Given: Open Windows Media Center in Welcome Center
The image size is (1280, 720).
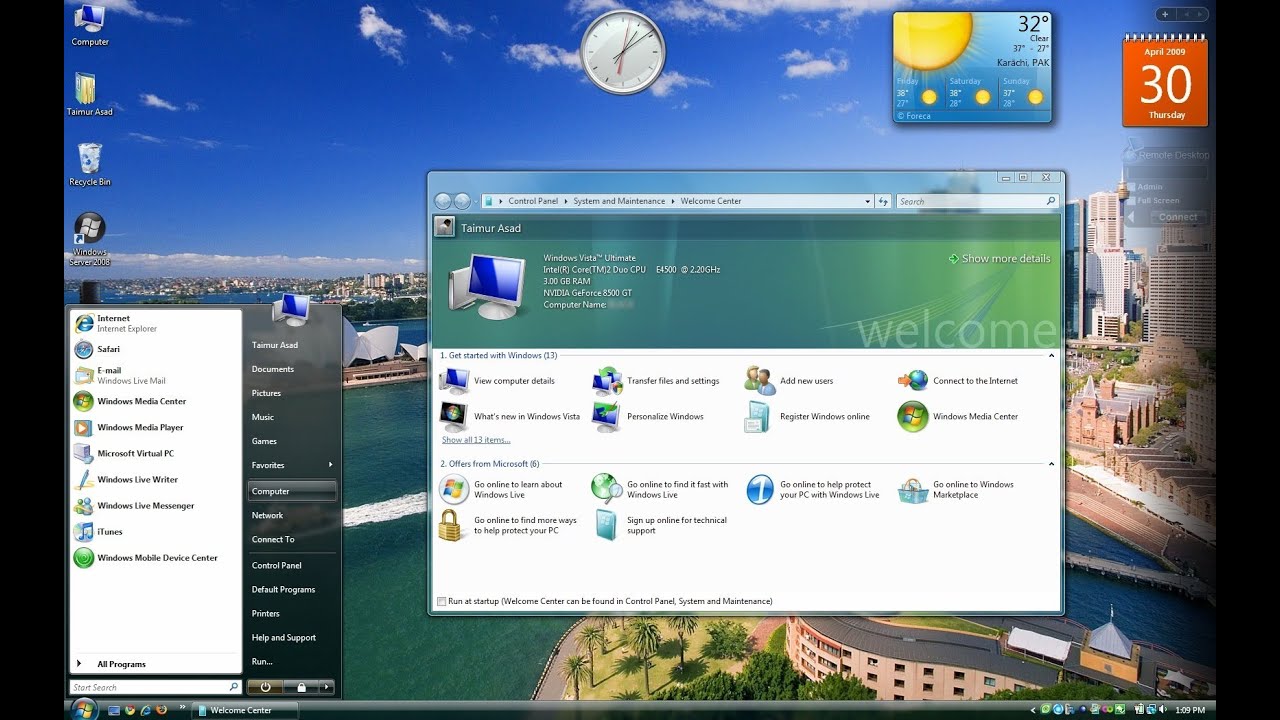Looking at the screenshot, I should coord(958,416).
